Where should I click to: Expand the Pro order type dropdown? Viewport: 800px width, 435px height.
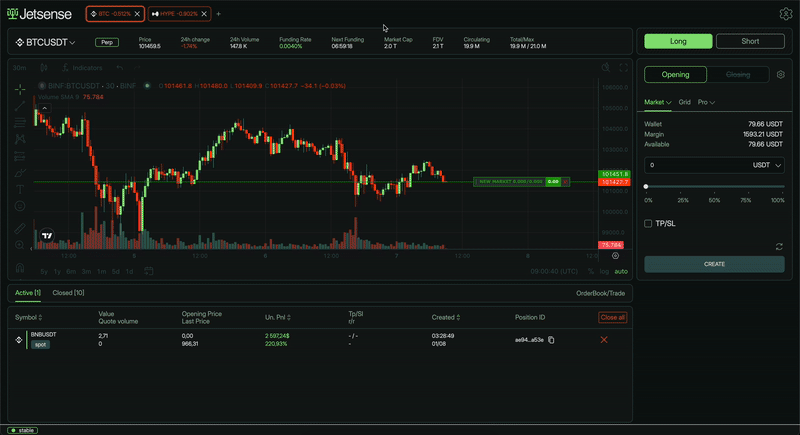tap(707, 102)
